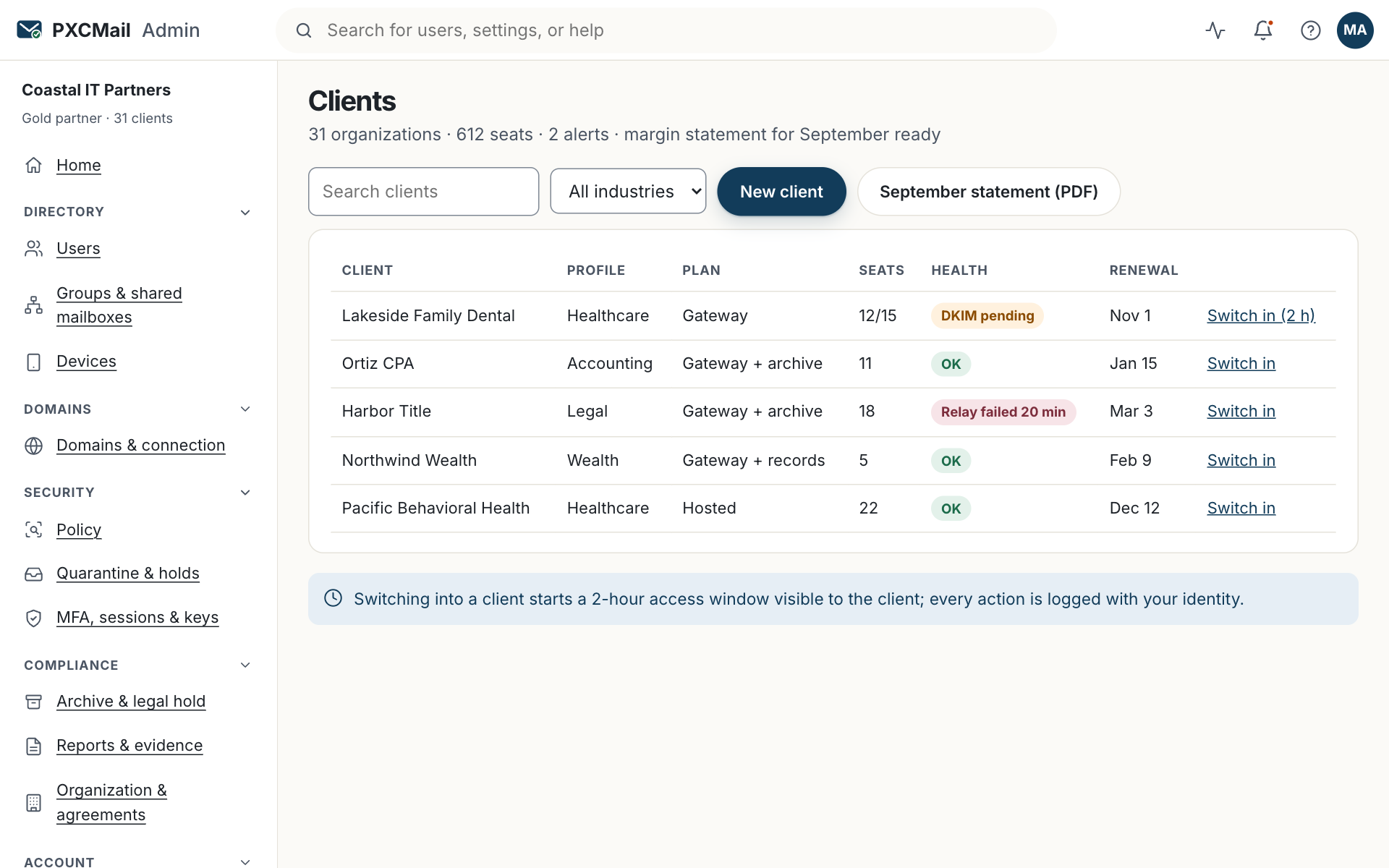The image size is (1389, 868).
Task: Click the Relay failed 20 min badge
Action: (x=1003, y=412)
